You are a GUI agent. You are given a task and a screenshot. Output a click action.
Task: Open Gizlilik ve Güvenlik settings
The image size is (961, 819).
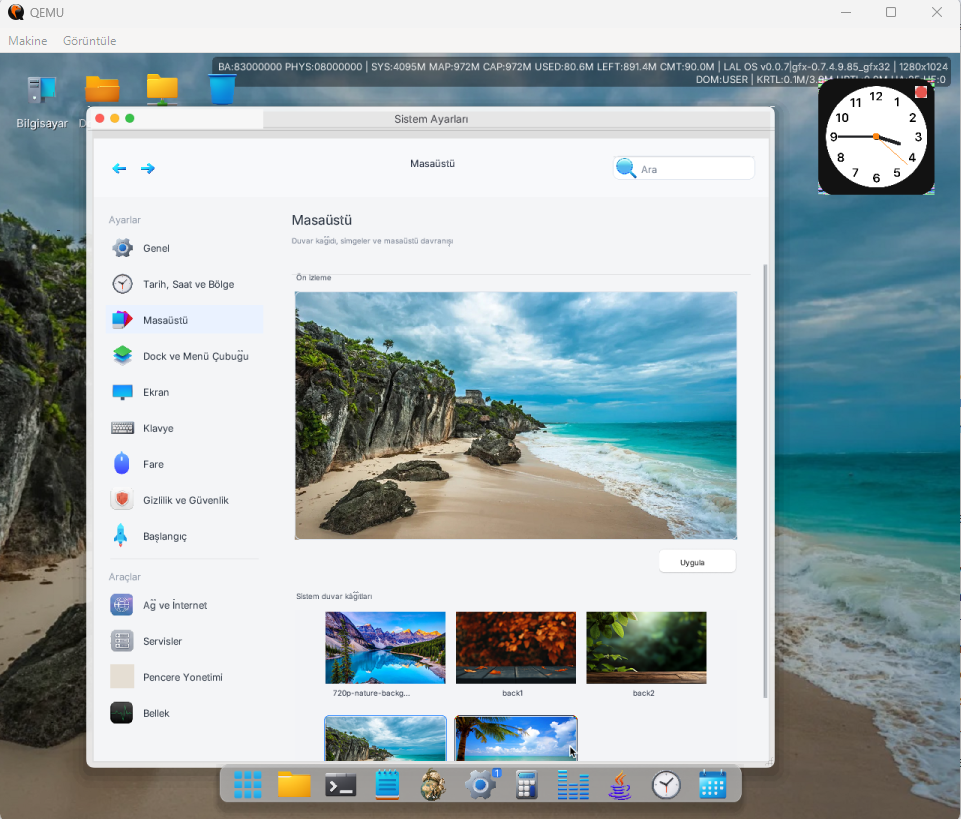[x=184, y=500]
